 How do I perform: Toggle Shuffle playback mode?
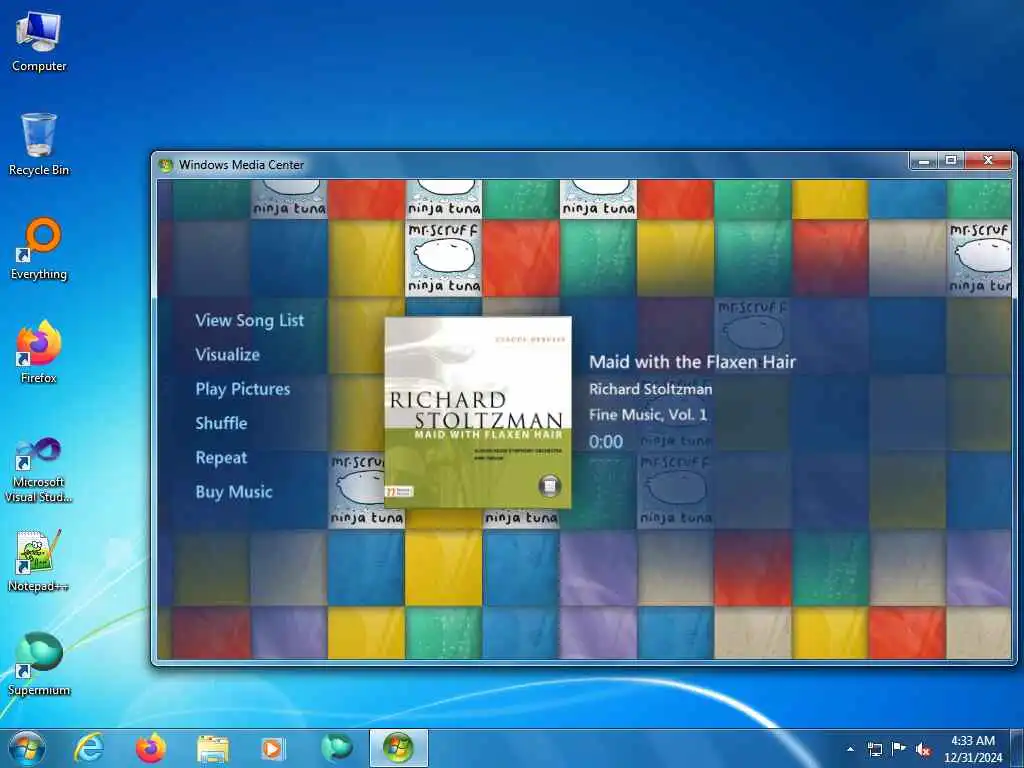[x=221, y=423]
